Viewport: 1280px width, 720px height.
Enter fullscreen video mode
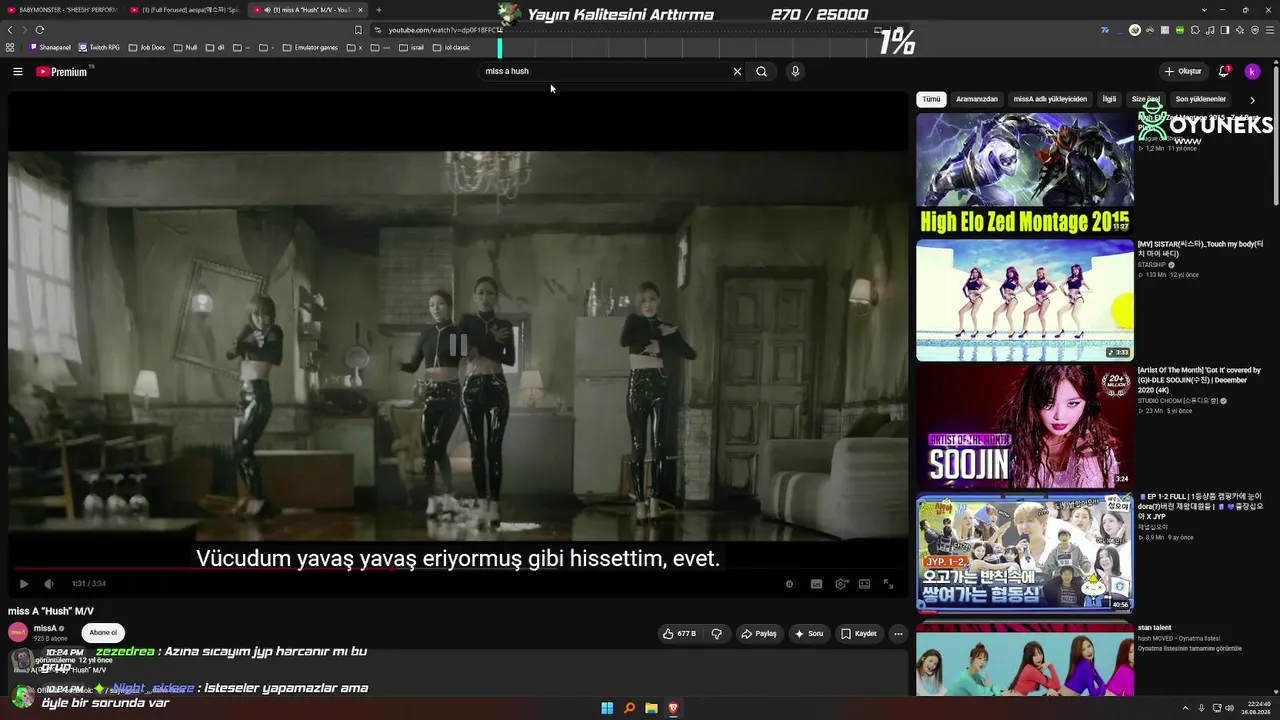[888, 584]
